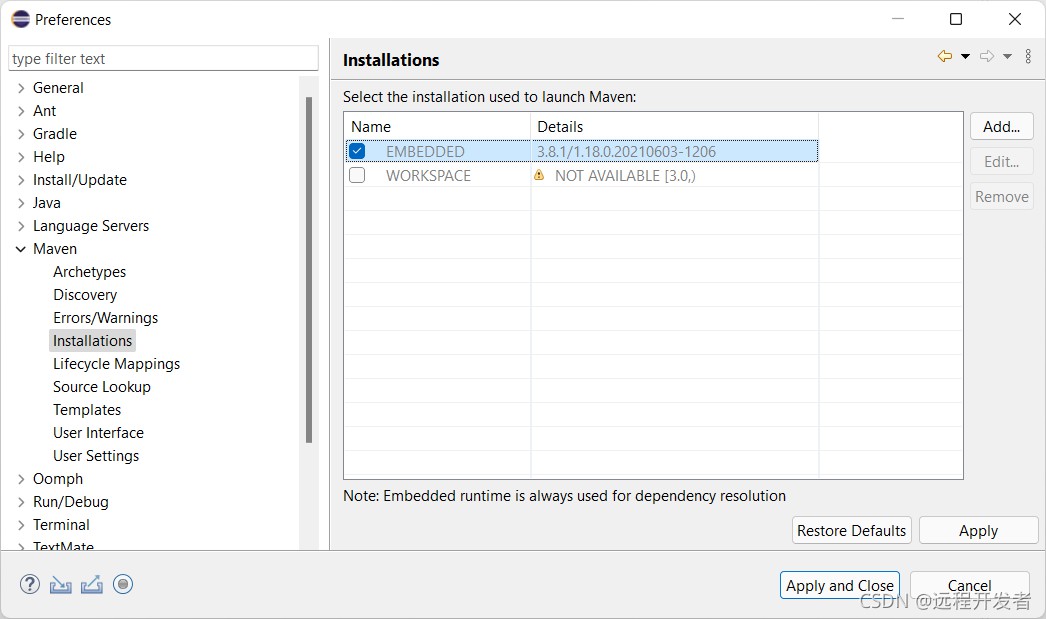The image size is (1046, 619).
Task: Select Oomph in the preference tree
Action: [58, 479]
